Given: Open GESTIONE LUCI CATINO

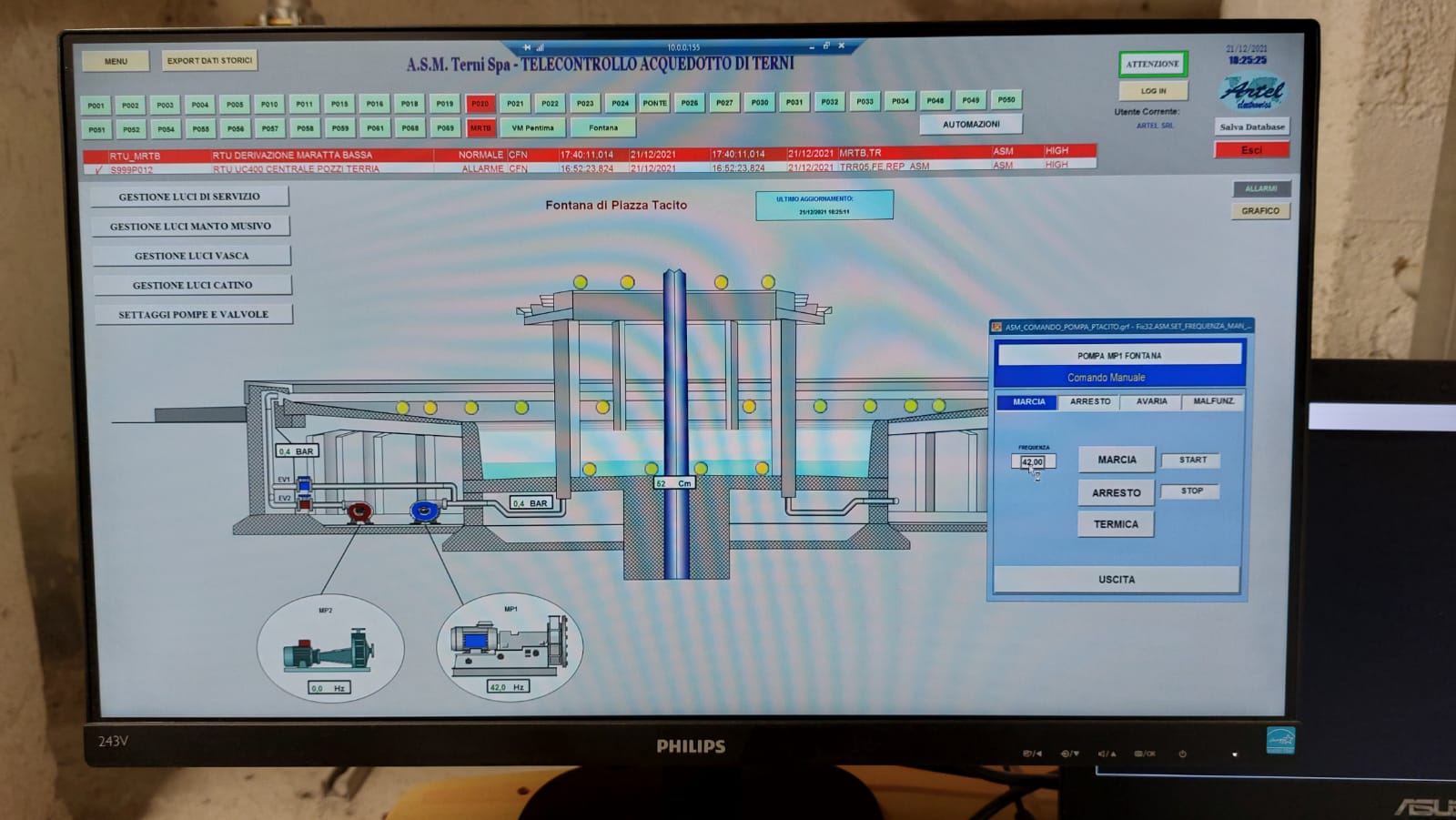Looking at the screenshot, I should (x=192, y=285).
